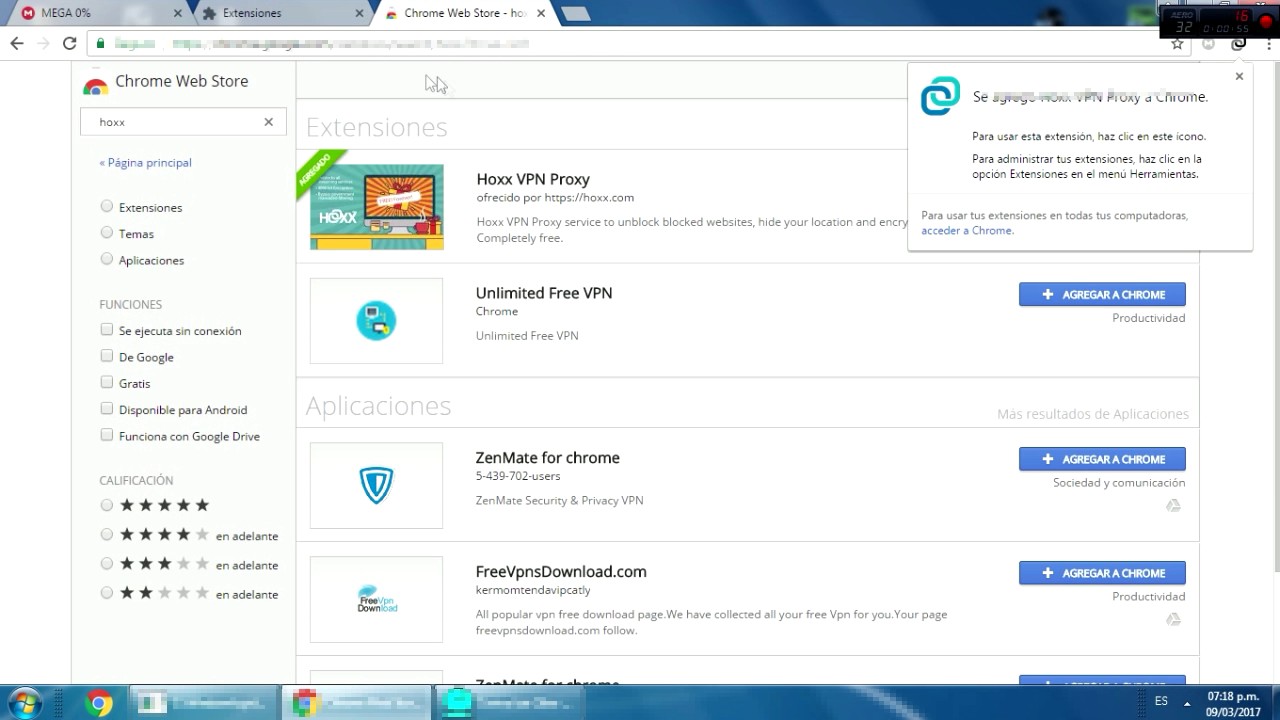
Task: Close the extension added notification popup
Action: tap(1239, 76)
